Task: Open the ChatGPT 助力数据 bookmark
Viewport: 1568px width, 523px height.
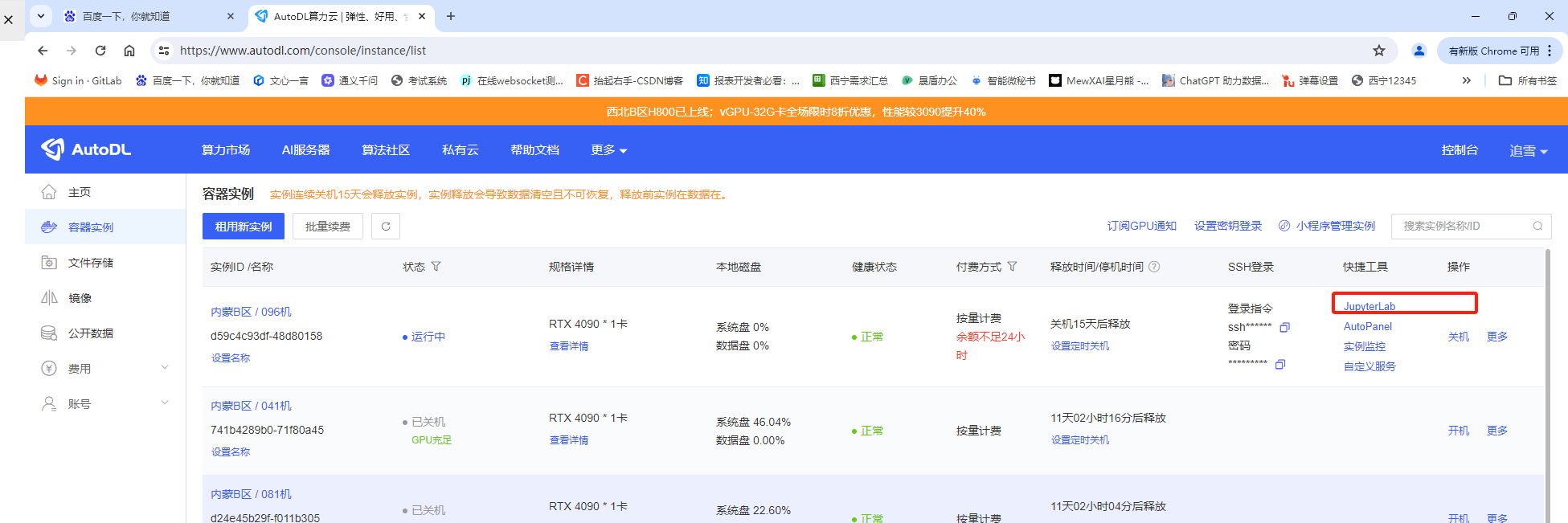Action: 1216,80
